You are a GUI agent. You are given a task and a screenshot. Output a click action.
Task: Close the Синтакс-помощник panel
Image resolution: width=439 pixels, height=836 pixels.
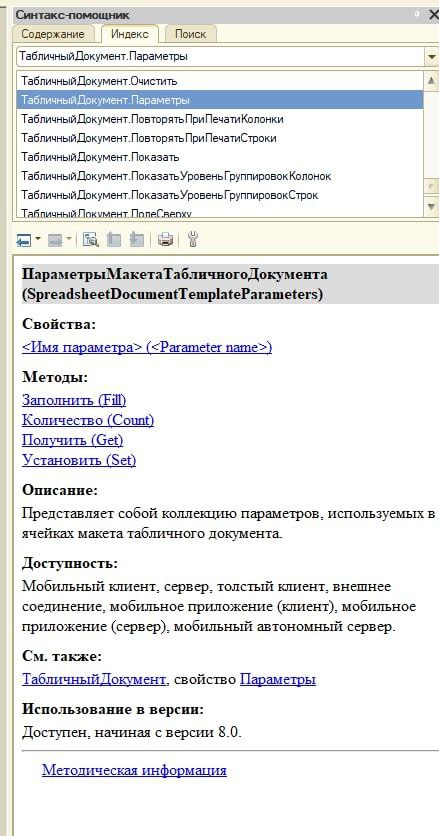tap(433, 15)
